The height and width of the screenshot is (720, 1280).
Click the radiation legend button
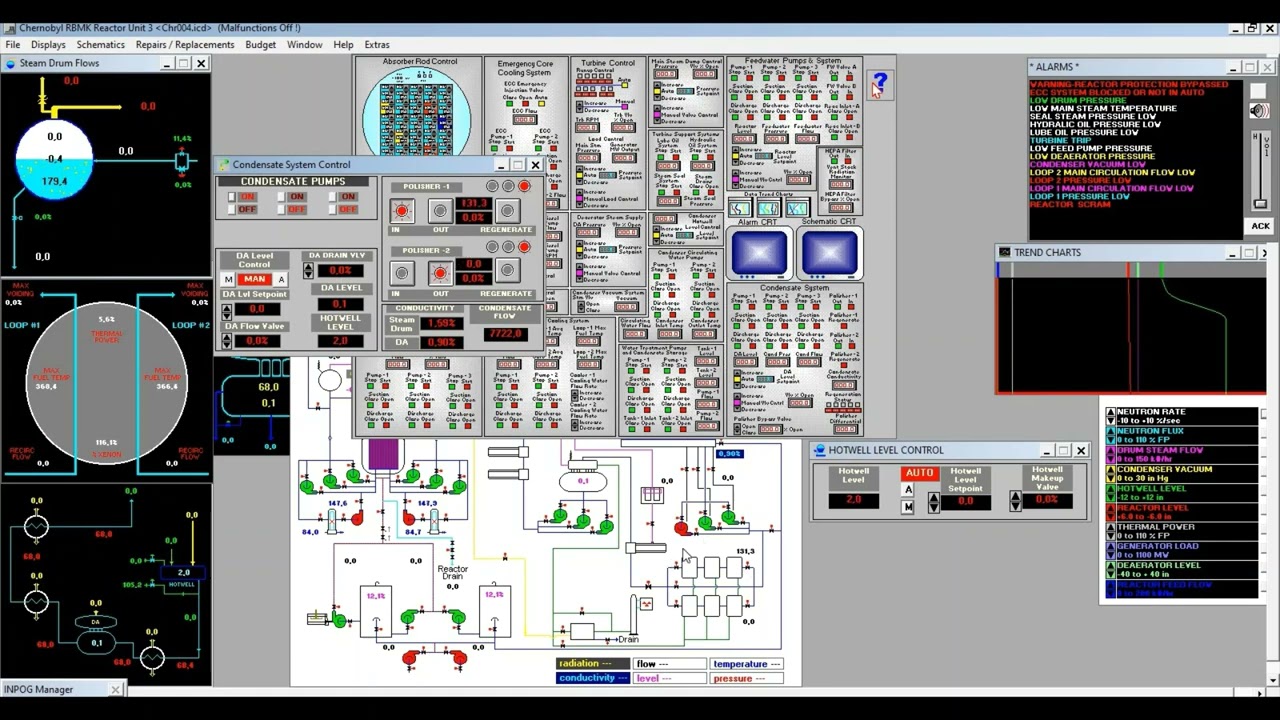point(593,664)
